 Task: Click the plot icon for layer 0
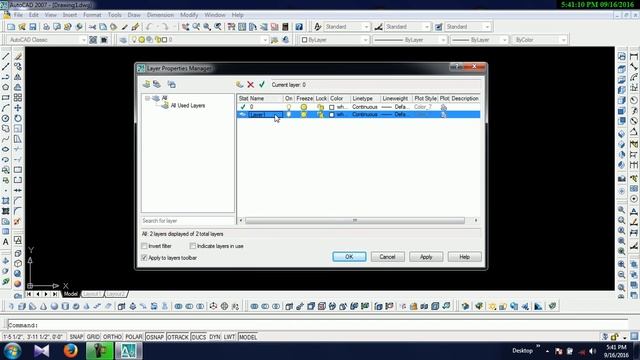pos(444,107)
